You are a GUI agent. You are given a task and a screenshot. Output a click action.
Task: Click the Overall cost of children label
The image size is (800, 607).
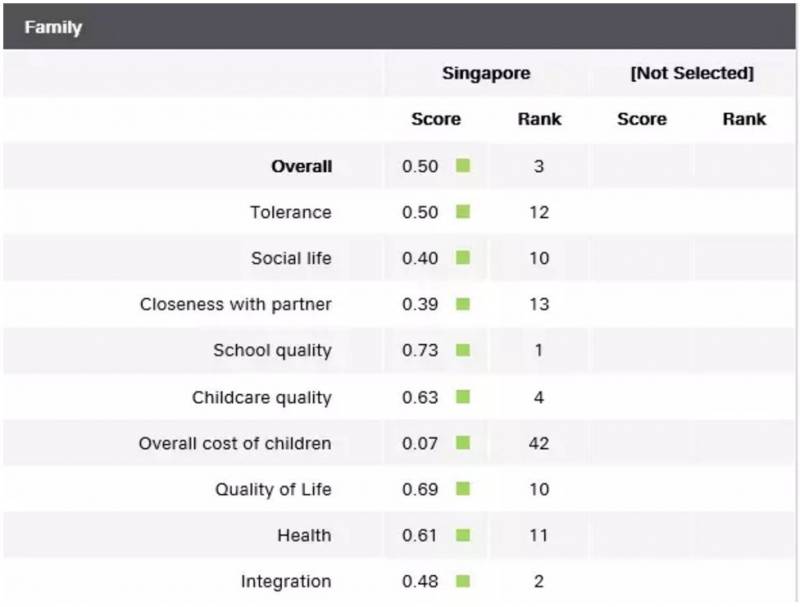[x=234, y=443]
